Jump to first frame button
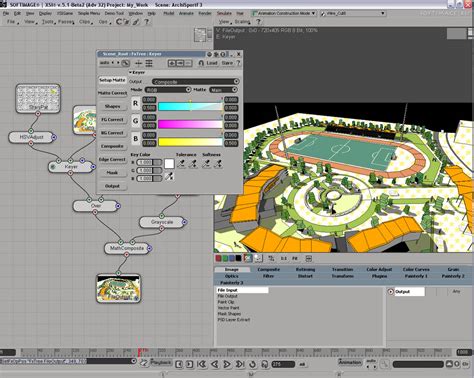 click(x=202, y=364)
